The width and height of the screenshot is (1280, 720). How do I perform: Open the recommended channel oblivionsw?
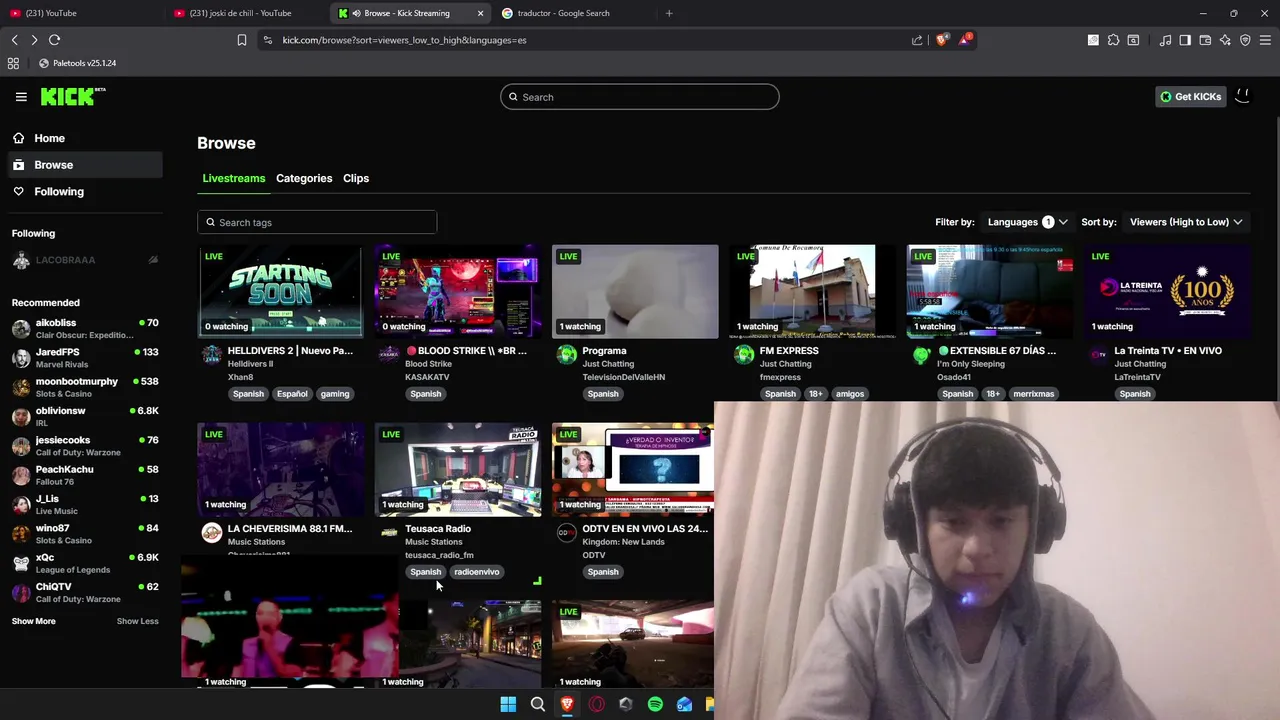pyautogui.click(x=84, y=416)
